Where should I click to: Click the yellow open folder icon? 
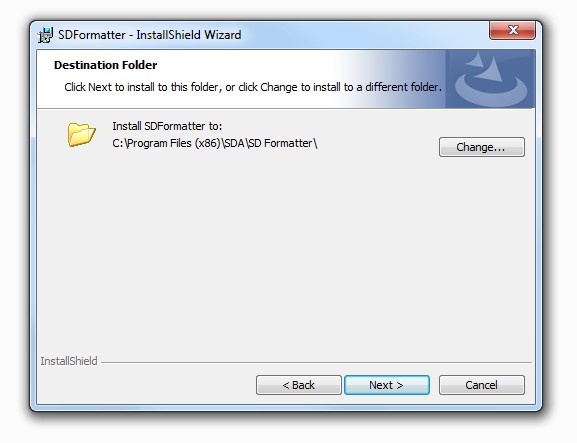click(x=81, y=134)
